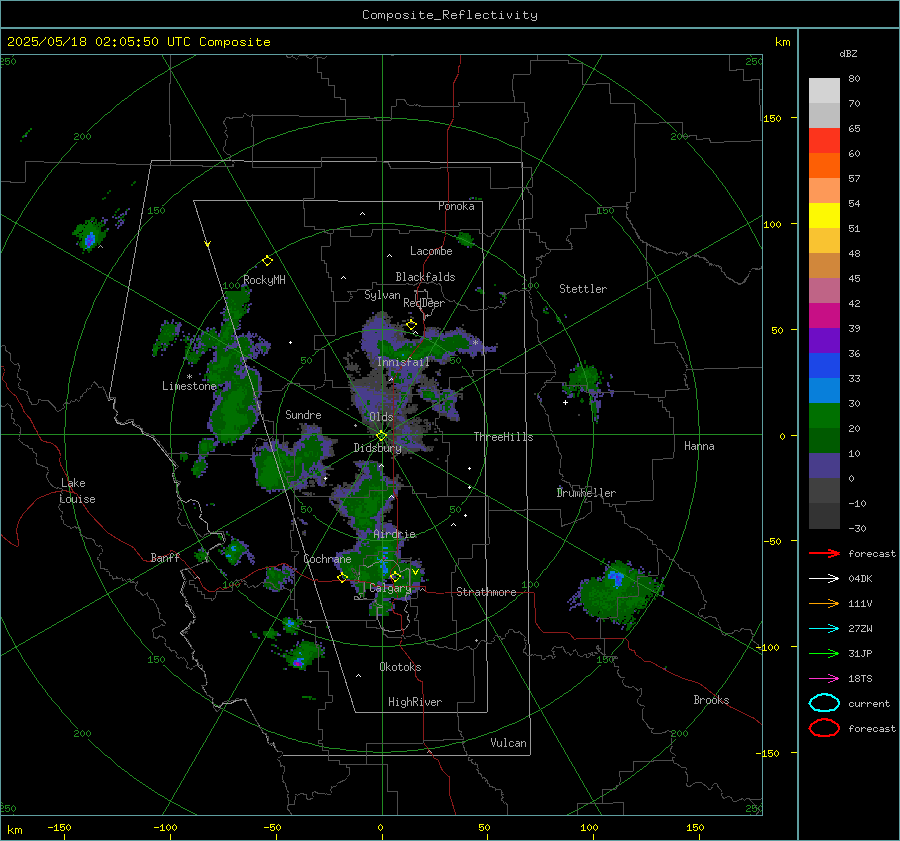Click the Okotoks town label
This screenshot has height=841, width=900.
400,667
